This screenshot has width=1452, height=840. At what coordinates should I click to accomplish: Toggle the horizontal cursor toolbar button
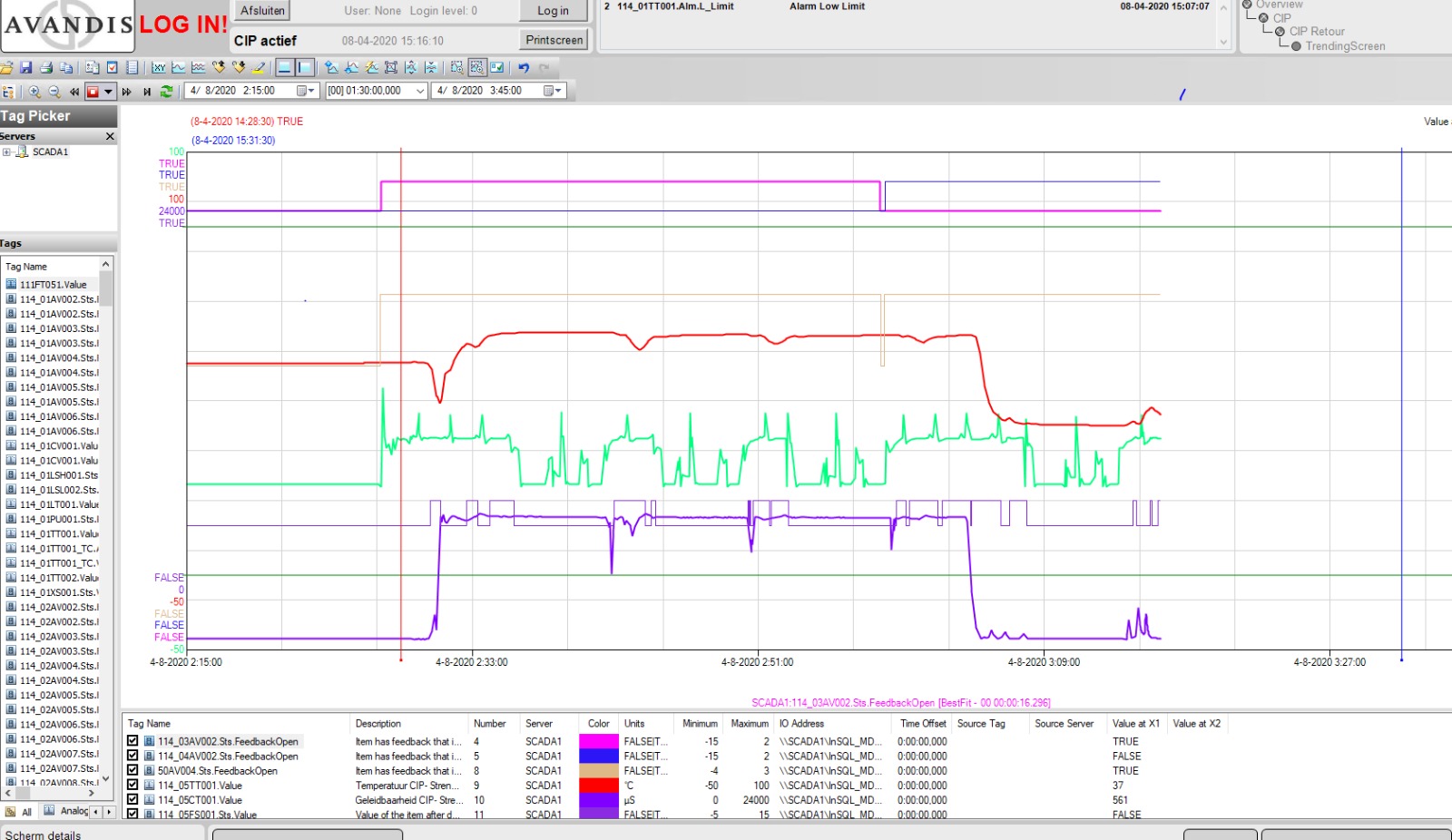tap(285, 68)
